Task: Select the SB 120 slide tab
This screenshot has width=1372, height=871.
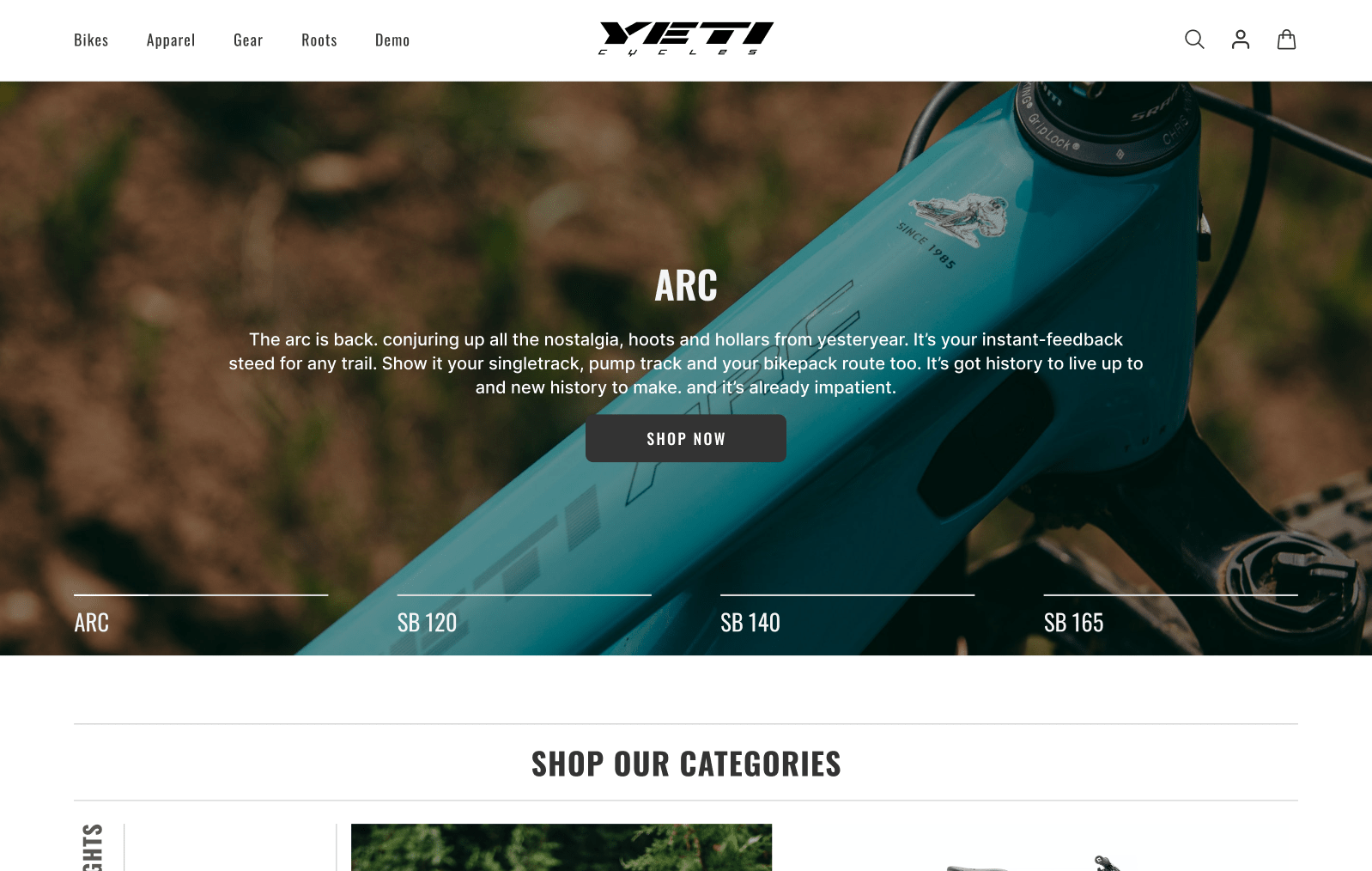Action: coord(427,623)
